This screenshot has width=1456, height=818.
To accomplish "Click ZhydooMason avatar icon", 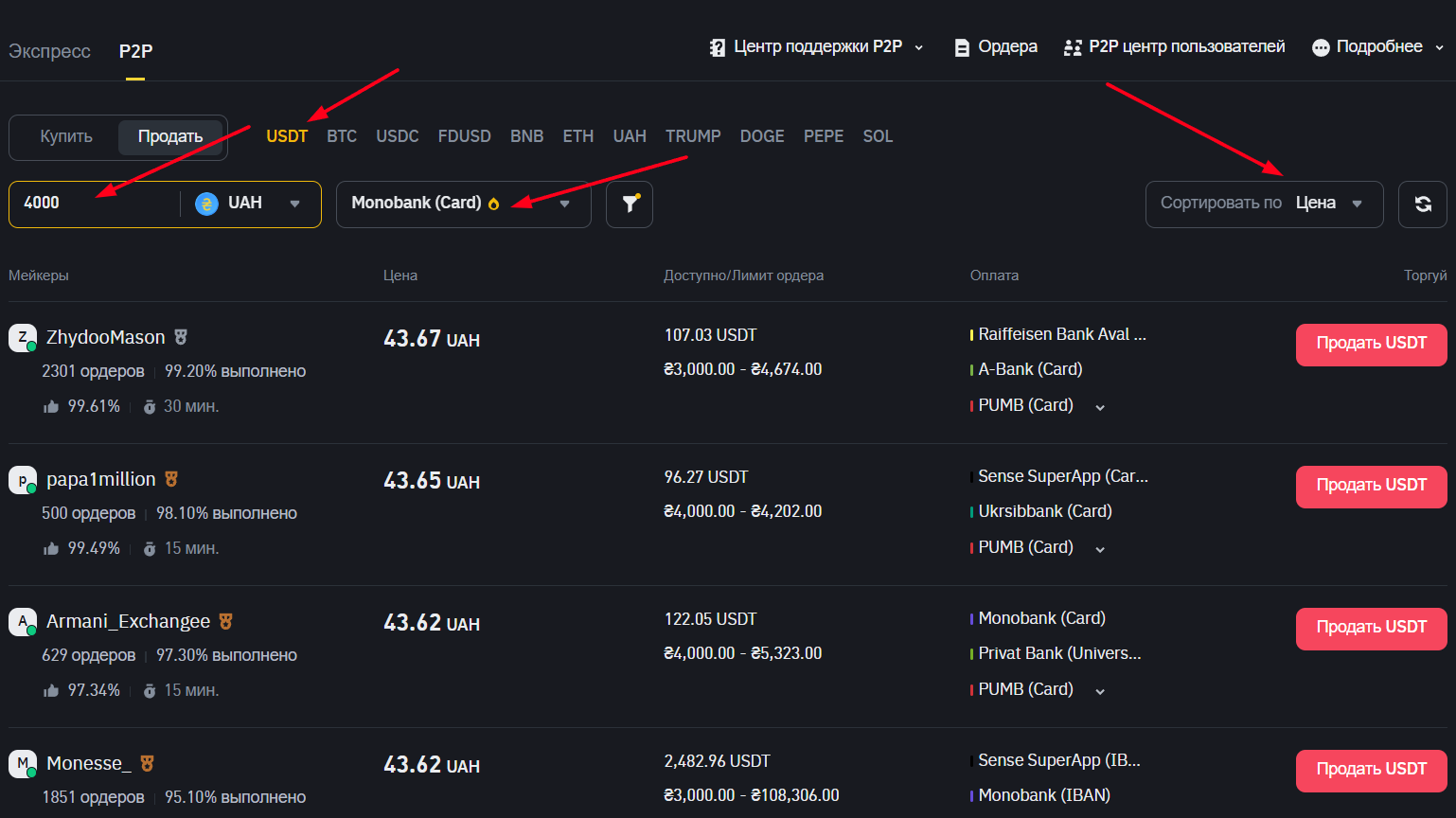I will (23, 338).
